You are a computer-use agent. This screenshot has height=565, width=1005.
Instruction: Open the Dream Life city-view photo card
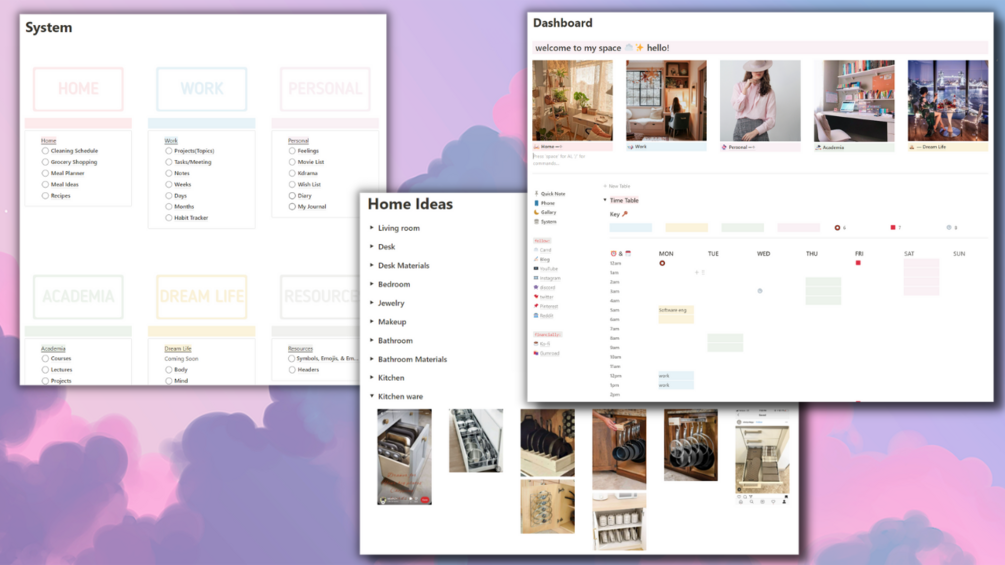pyautogui.click(x=948, y=101)
